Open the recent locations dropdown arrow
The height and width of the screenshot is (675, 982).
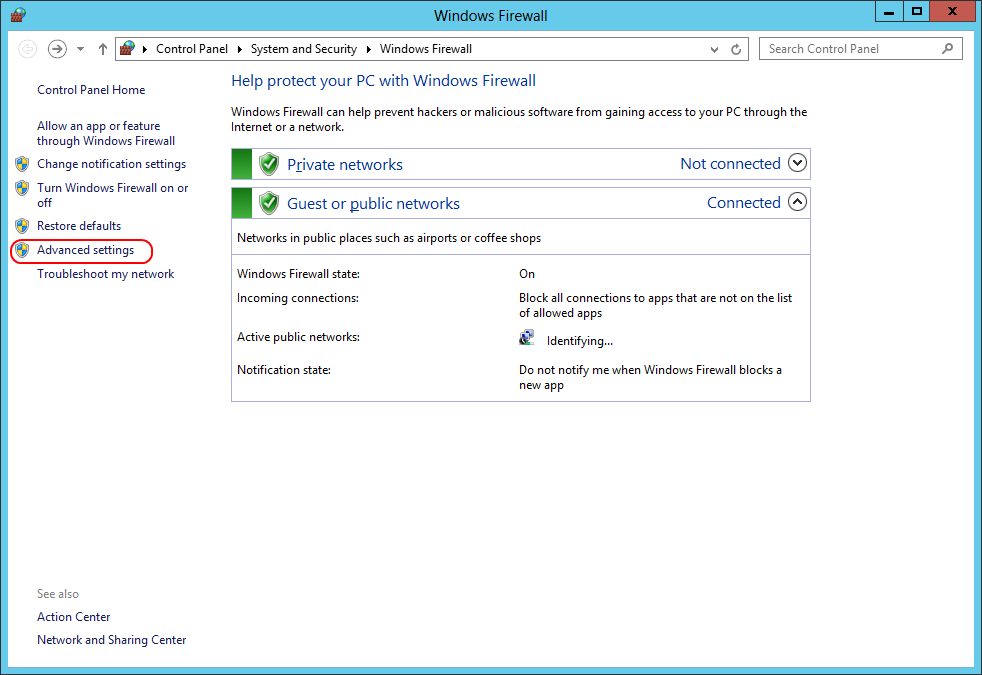tap(80, 49)
